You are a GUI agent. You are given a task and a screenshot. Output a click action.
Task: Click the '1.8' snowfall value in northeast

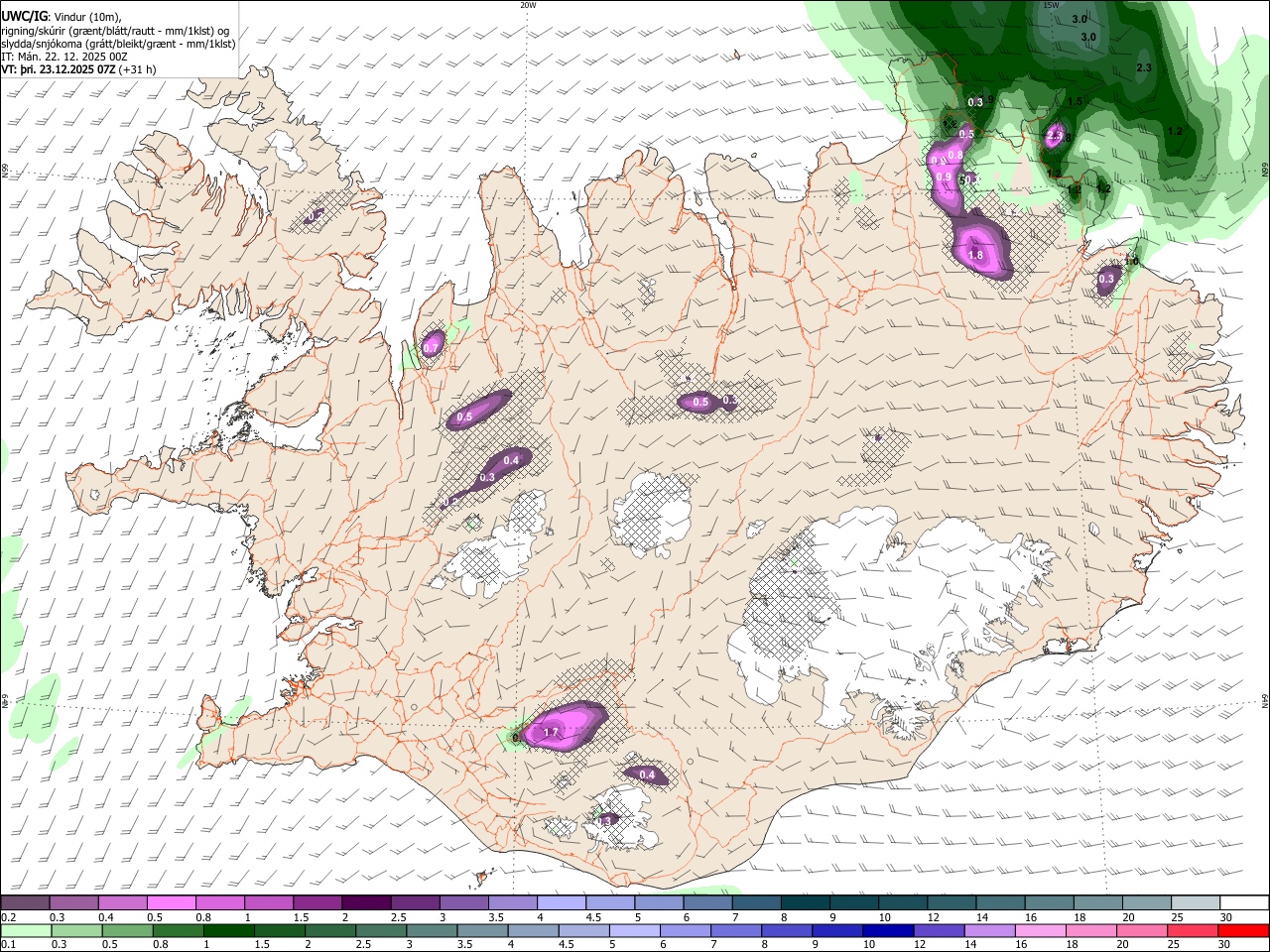(975, 255)
